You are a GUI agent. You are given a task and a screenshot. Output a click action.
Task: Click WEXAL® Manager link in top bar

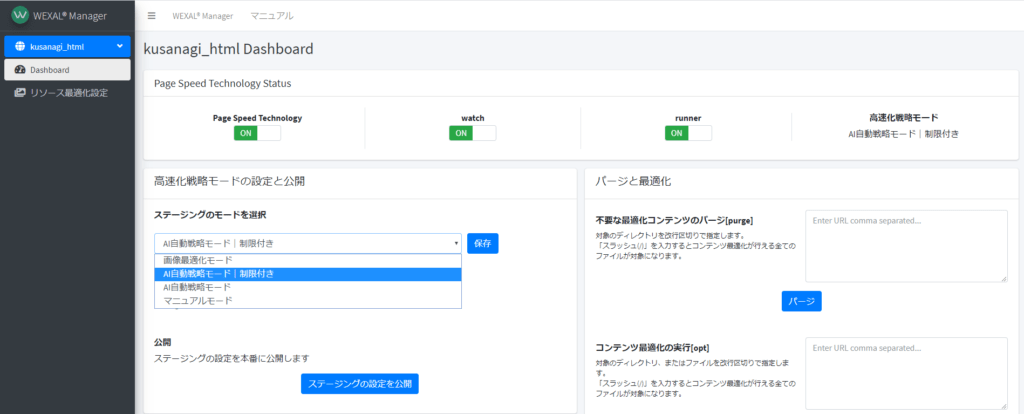point(202,16)
